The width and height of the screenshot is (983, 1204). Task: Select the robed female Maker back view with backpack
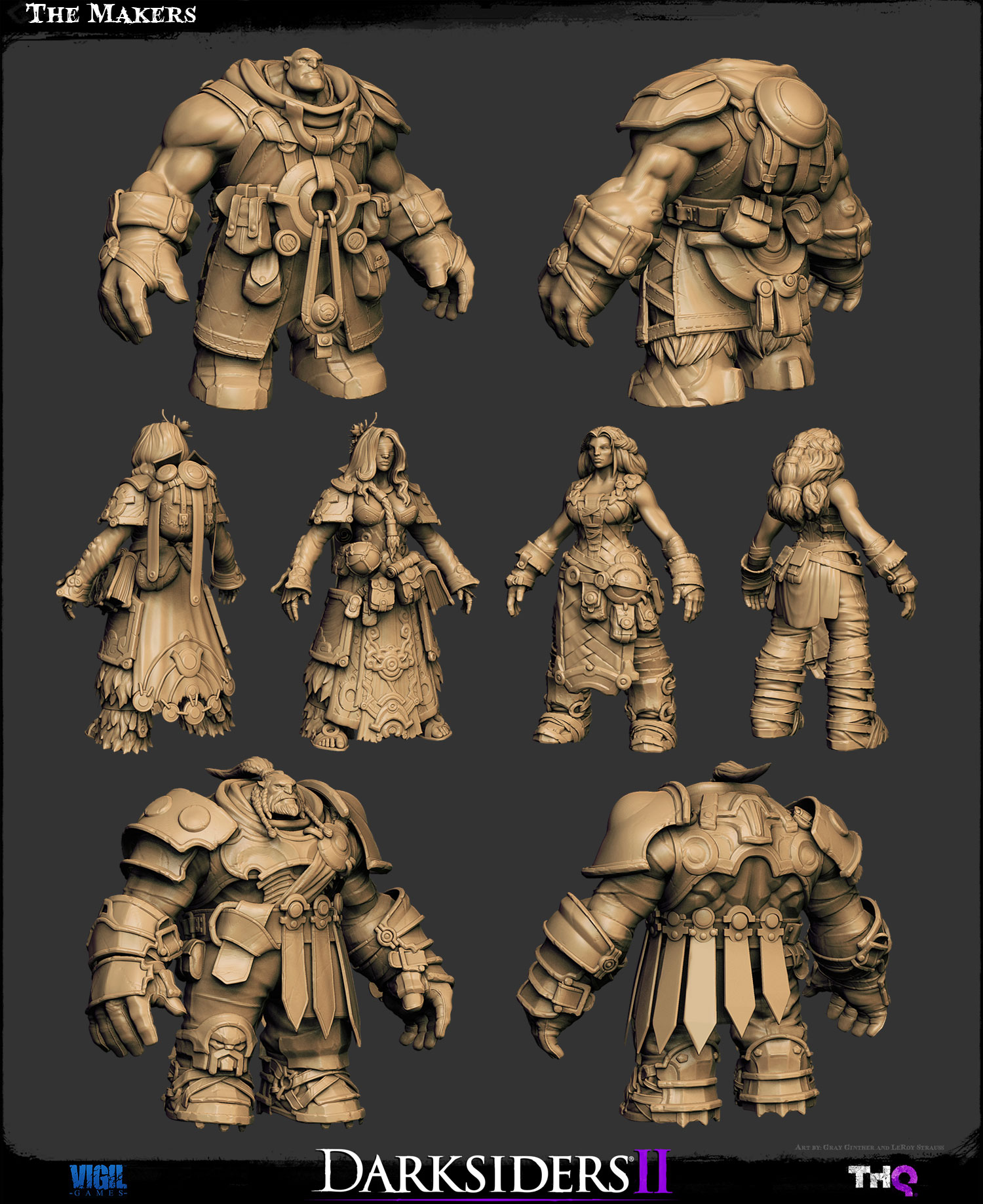tap(151, 583)
